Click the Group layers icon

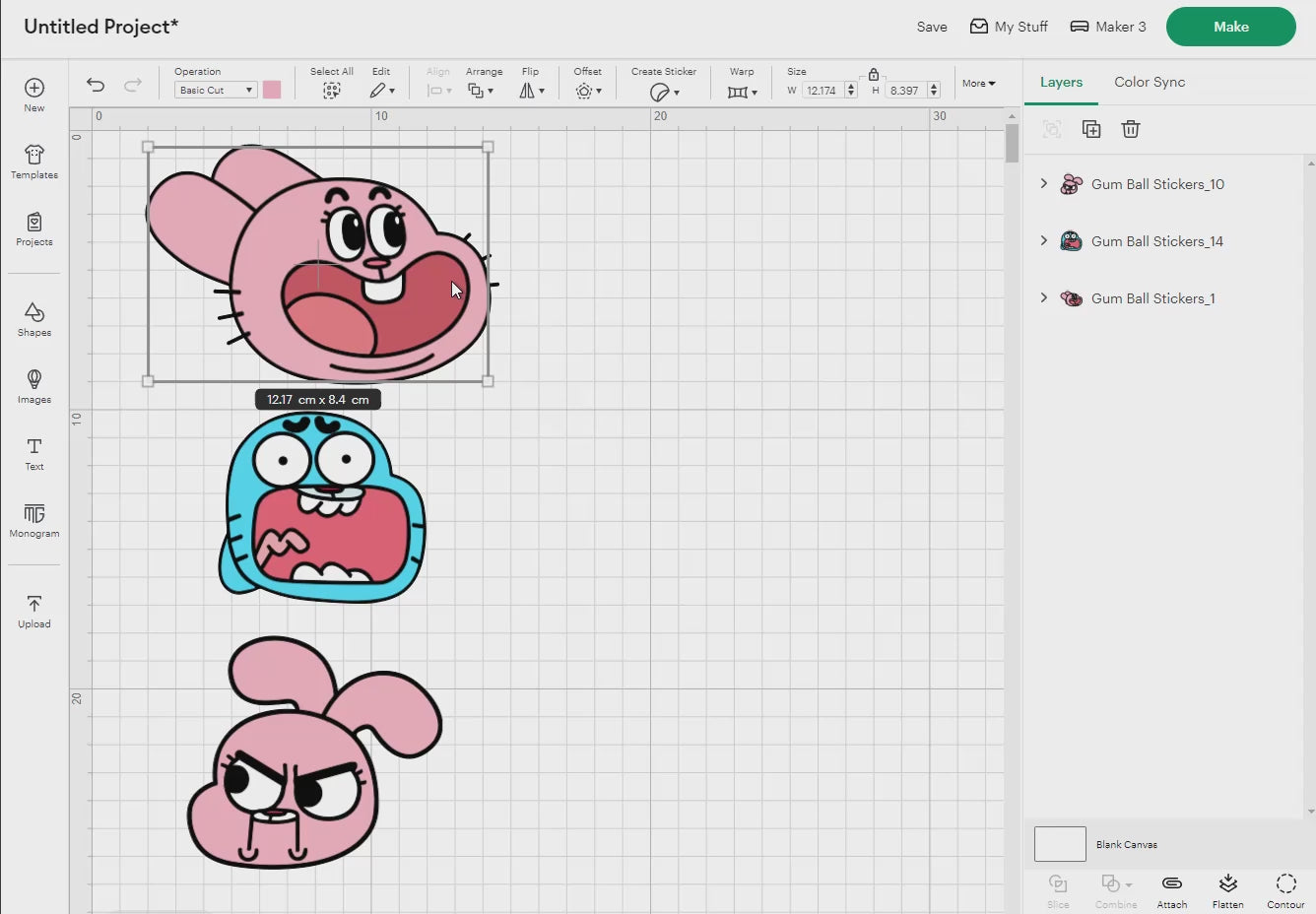click(x=1052, y=129)
